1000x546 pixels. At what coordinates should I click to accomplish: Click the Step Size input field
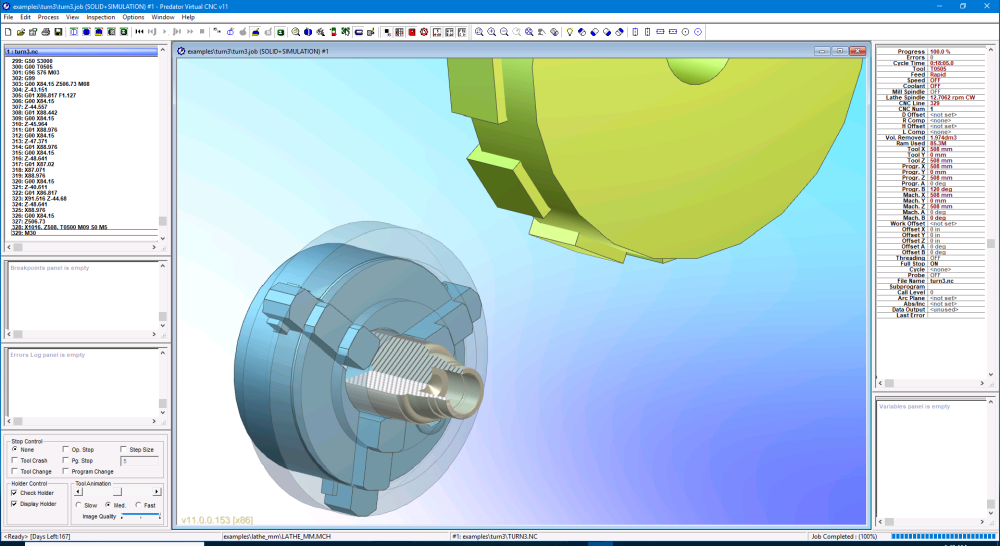coord(137,461)
